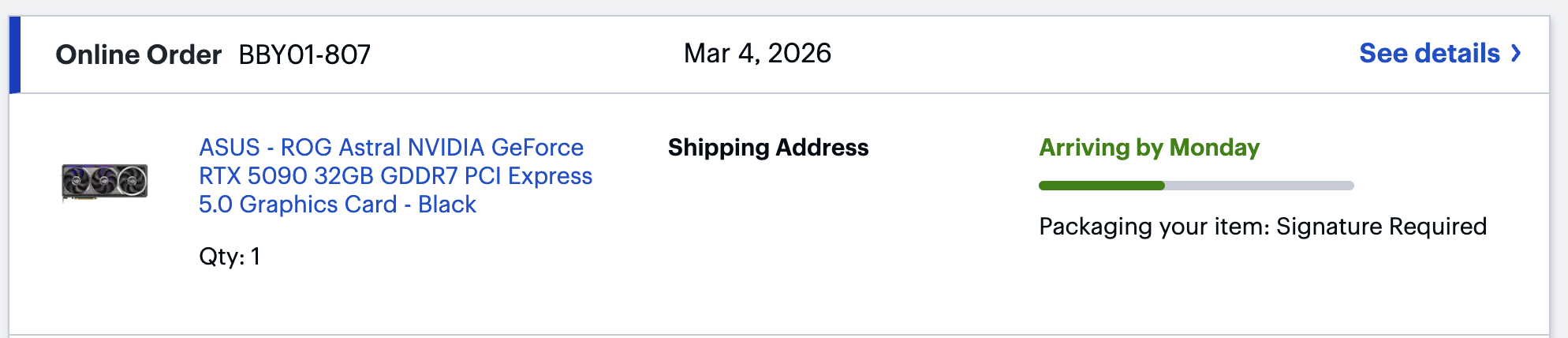This screenshot has width=1568, height=338.
Task: Click the Shipping Address heading
Action: [x=767, y=148]
